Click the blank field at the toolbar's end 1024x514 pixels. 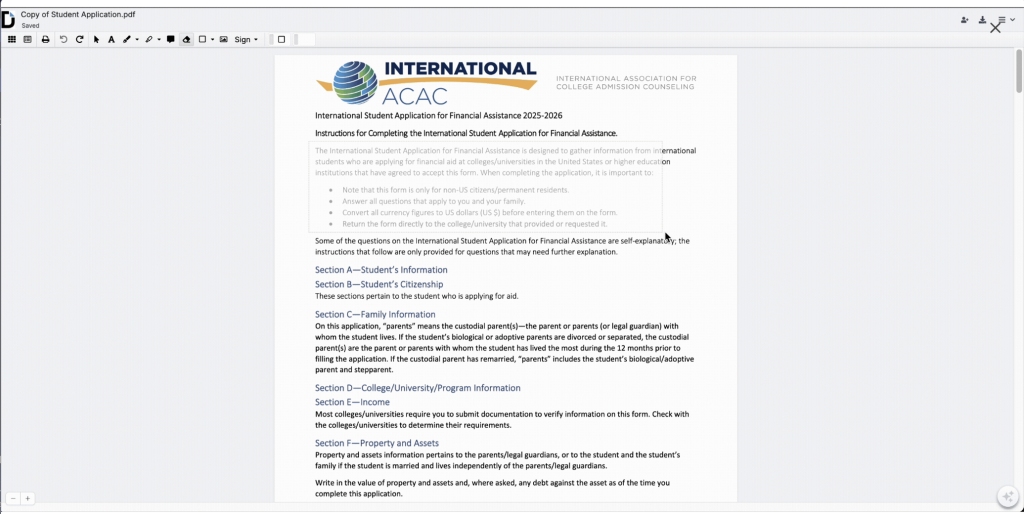(x=305, y=40)
